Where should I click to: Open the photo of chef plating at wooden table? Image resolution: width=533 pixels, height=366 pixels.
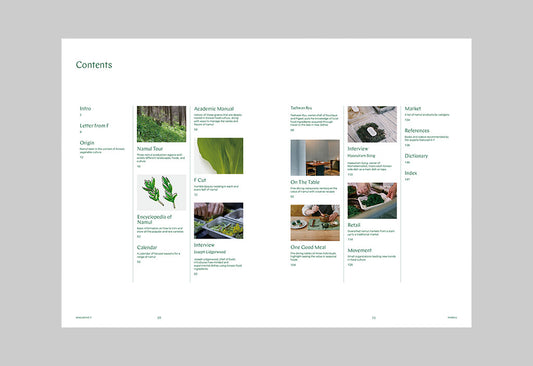click(315, 223)
